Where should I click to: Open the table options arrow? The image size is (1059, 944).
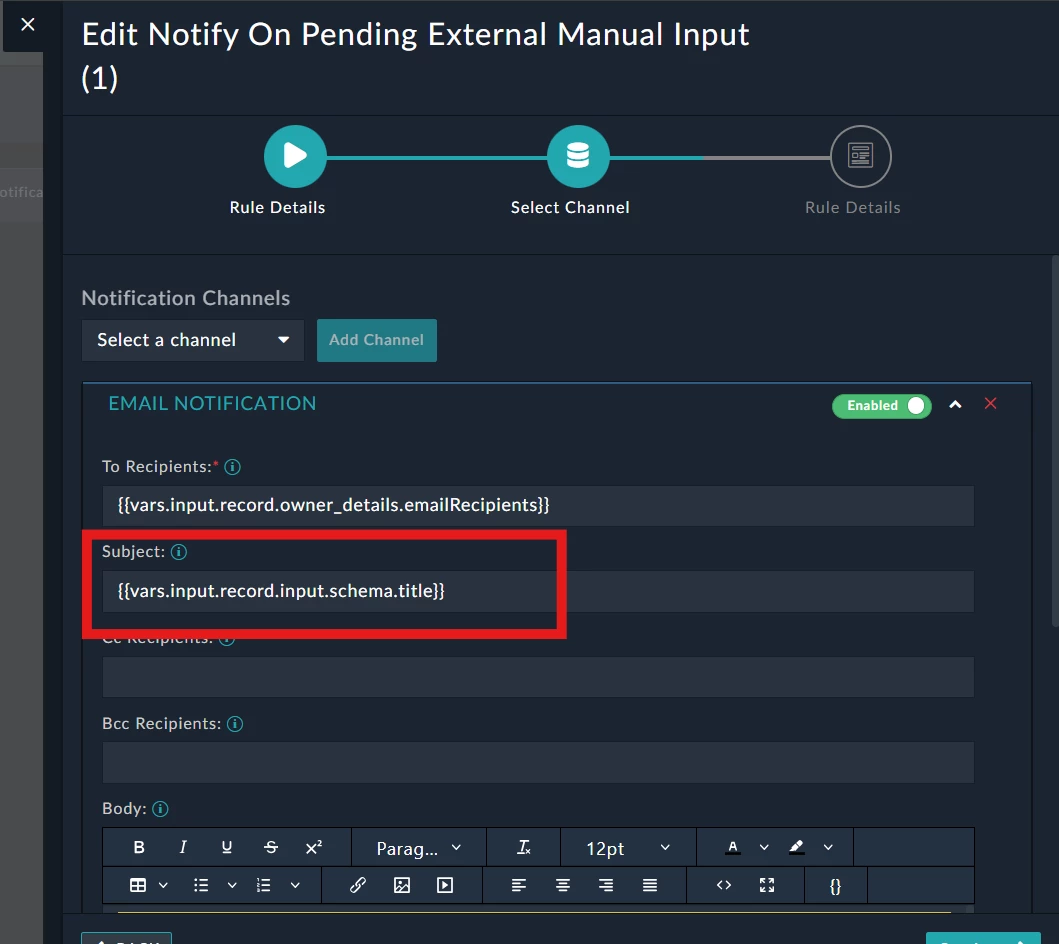[x=163, y=885]
